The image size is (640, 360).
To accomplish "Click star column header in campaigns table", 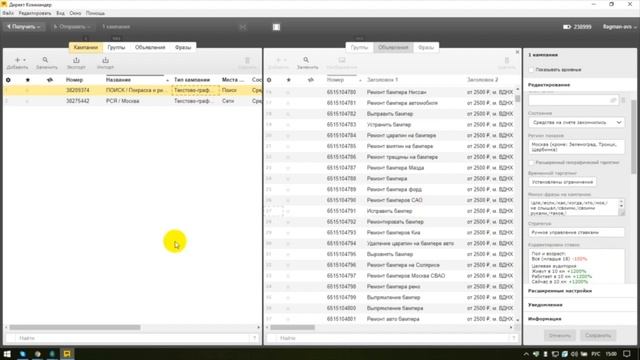I will point(28,80).
